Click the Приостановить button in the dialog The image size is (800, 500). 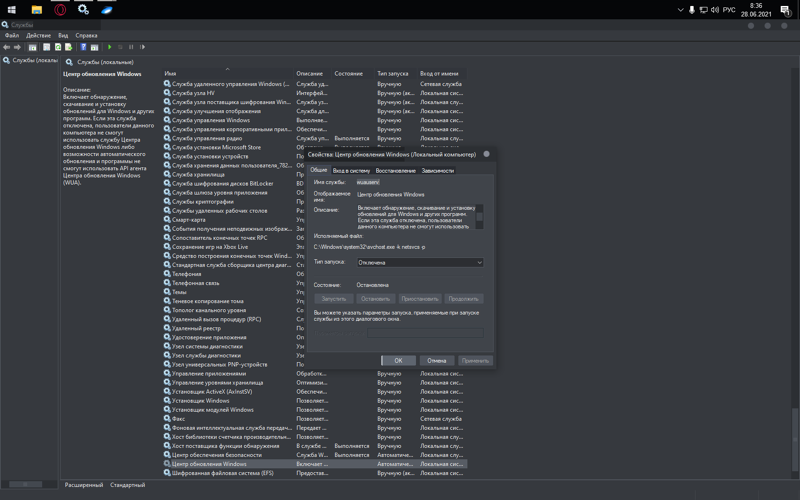pos(420,298)
